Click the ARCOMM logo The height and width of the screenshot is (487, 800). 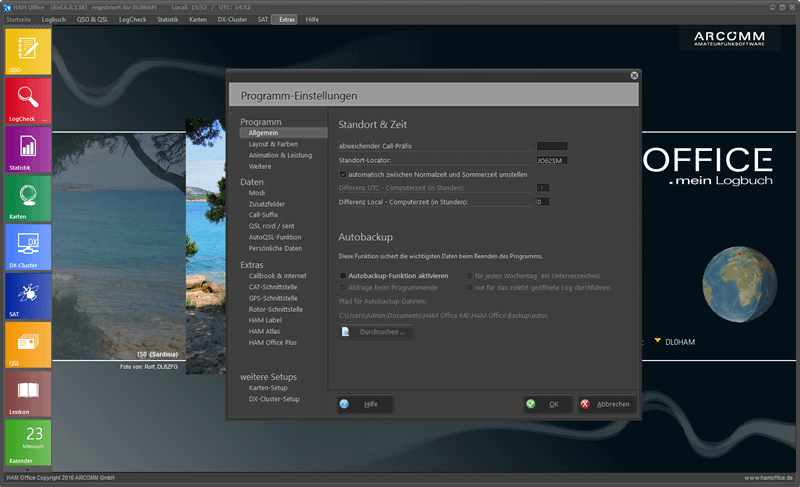click(x=729, y=38)
